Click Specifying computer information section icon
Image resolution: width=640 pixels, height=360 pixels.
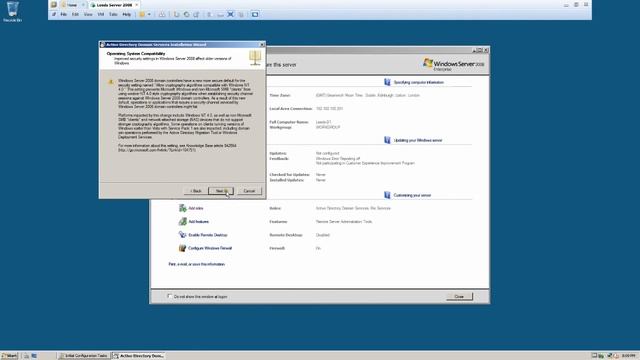pos(387,82)
